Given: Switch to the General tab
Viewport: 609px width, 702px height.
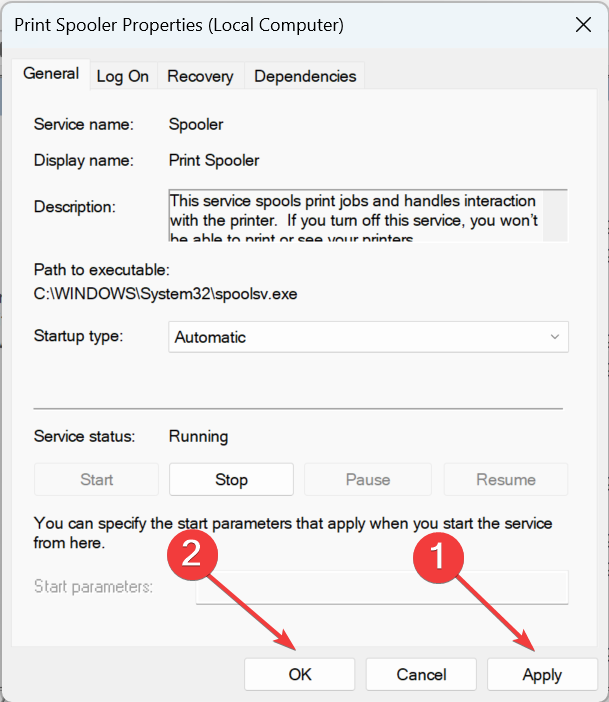Looking at the screenshot, I should (x=51, y=74).
